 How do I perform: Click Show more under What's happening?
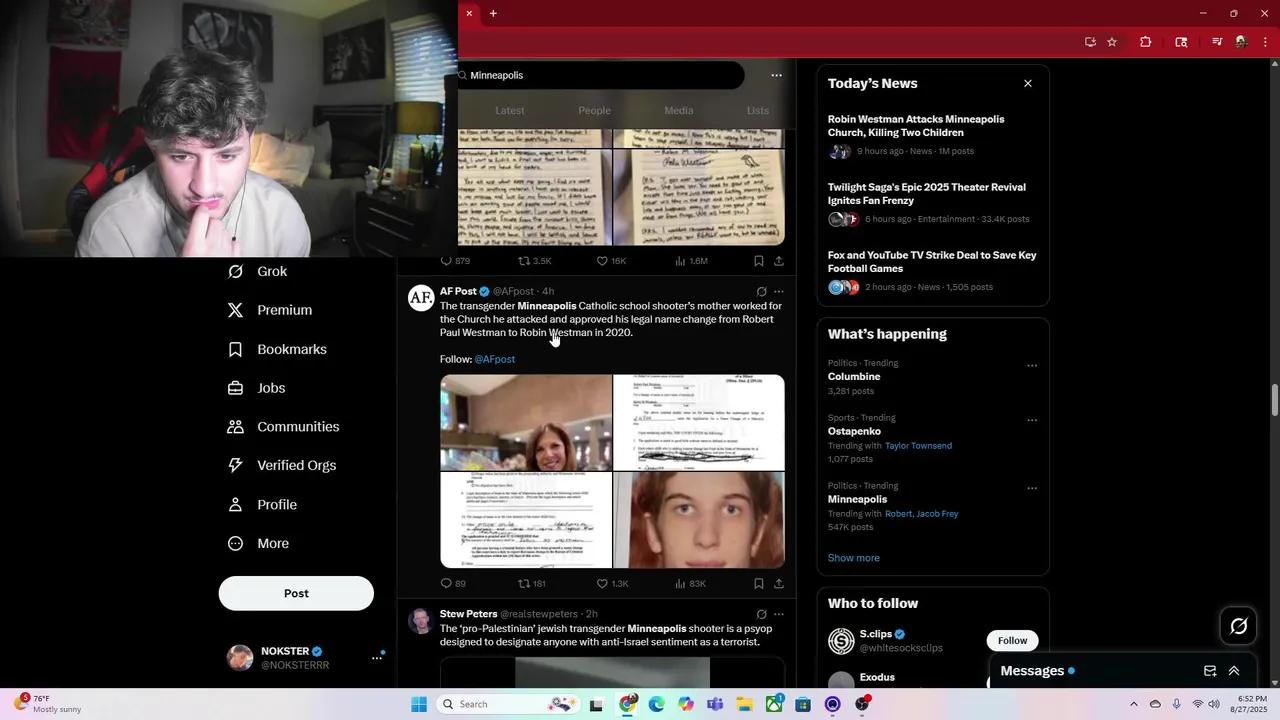[854, 558]
